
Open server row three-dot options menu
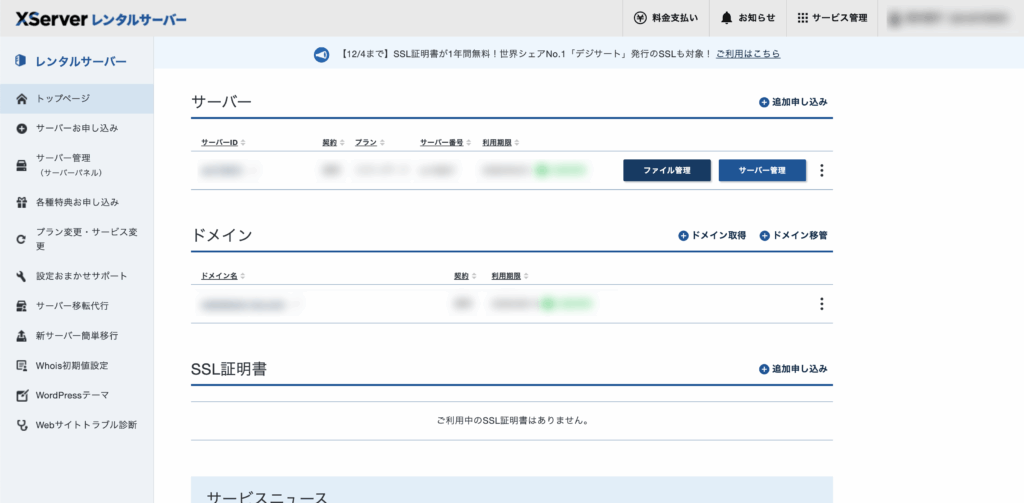822,171
